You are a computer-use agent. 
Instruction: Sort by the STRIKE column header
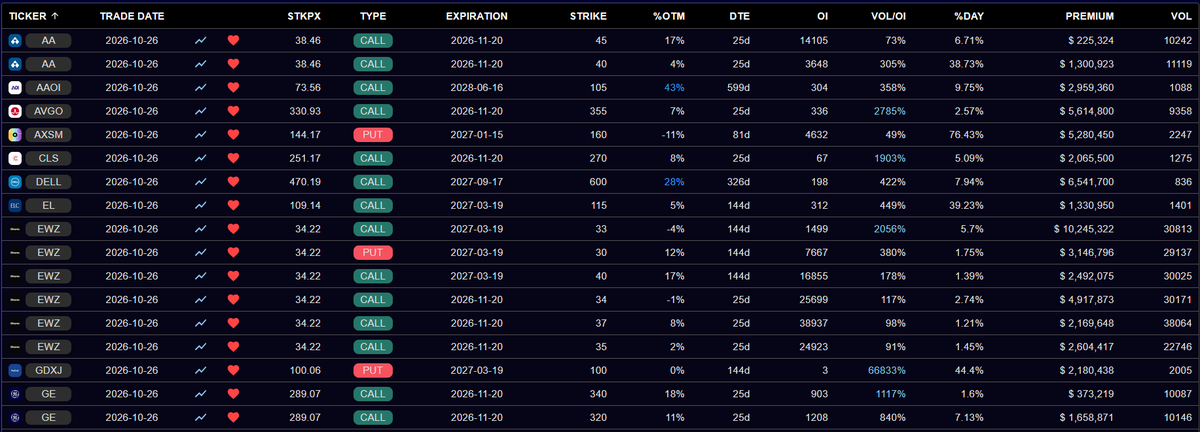pyautogui.click(x=587, y=17)
